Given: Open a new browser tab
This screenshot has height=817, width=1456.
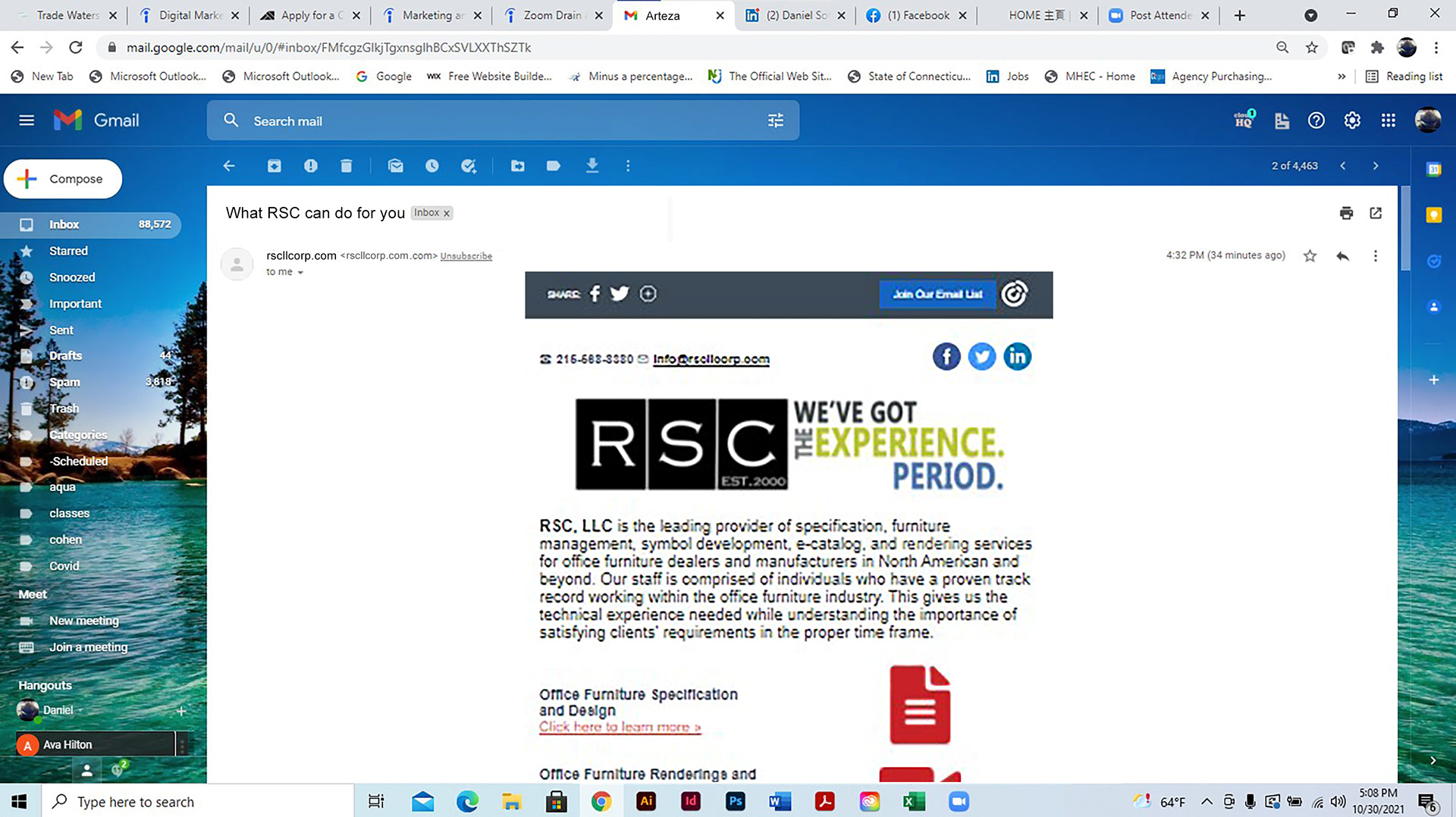Looking at the screenshot, I should [1240, 15].
